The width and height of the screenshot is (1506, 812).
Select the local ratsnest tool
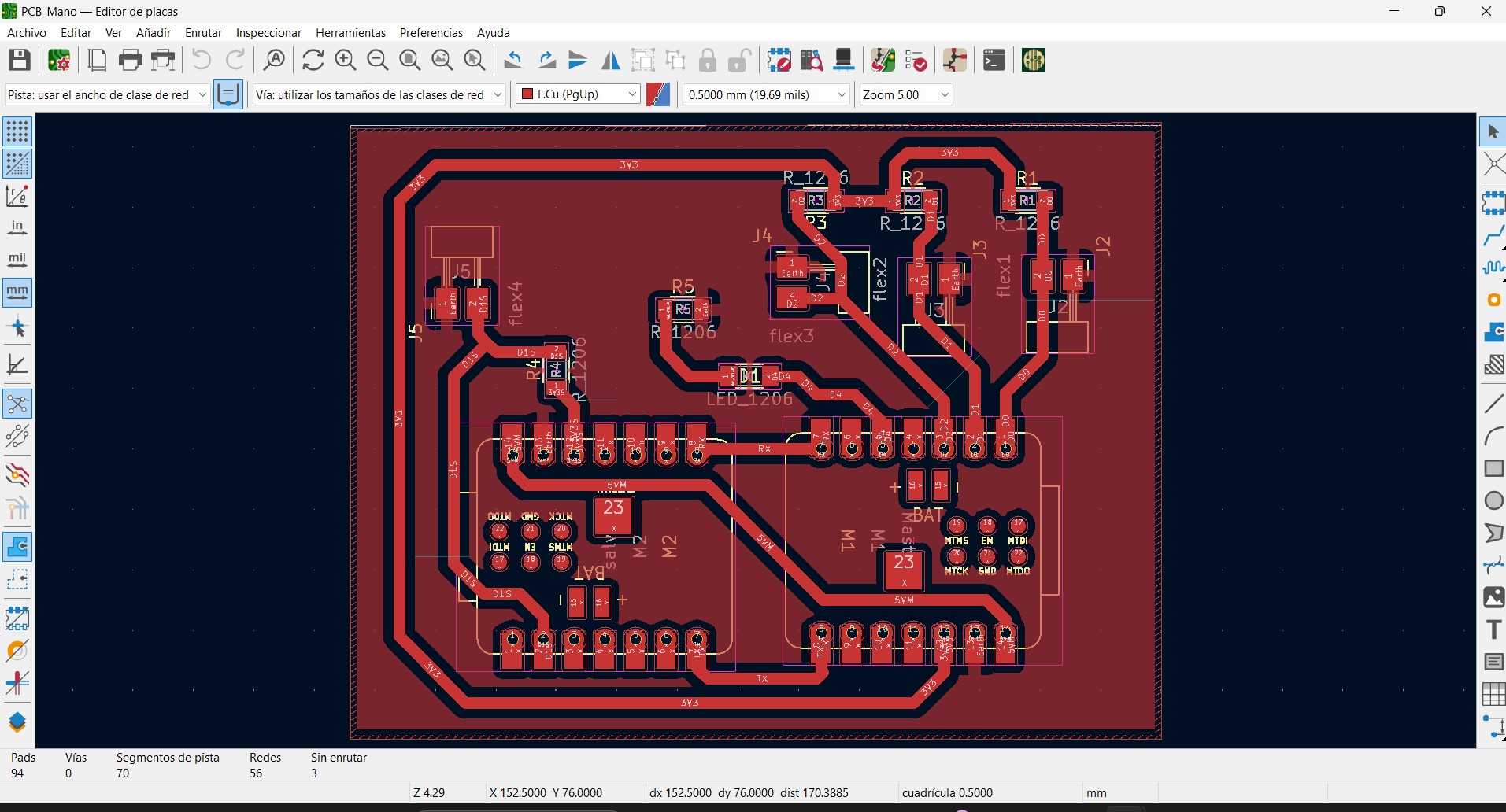point(1493,164)
